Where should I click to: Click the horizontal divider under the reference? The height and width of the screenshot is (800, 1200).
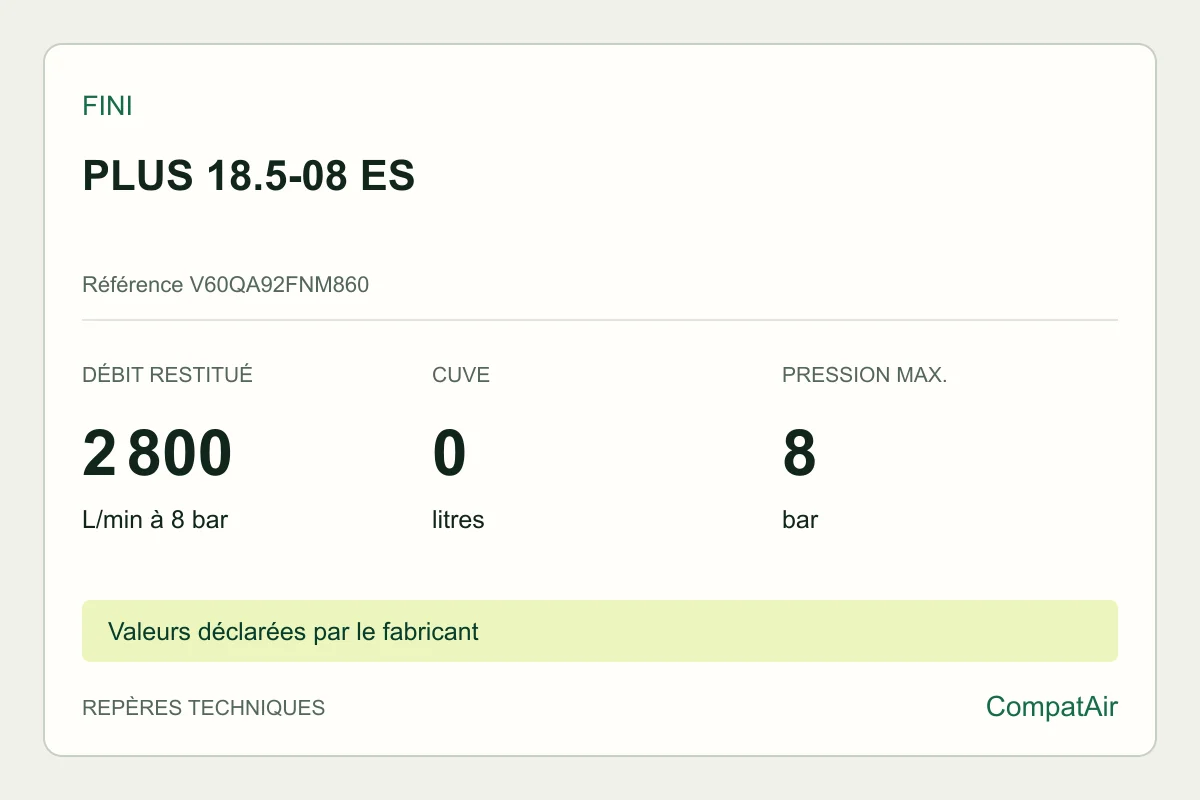click(x=600, y=320)
